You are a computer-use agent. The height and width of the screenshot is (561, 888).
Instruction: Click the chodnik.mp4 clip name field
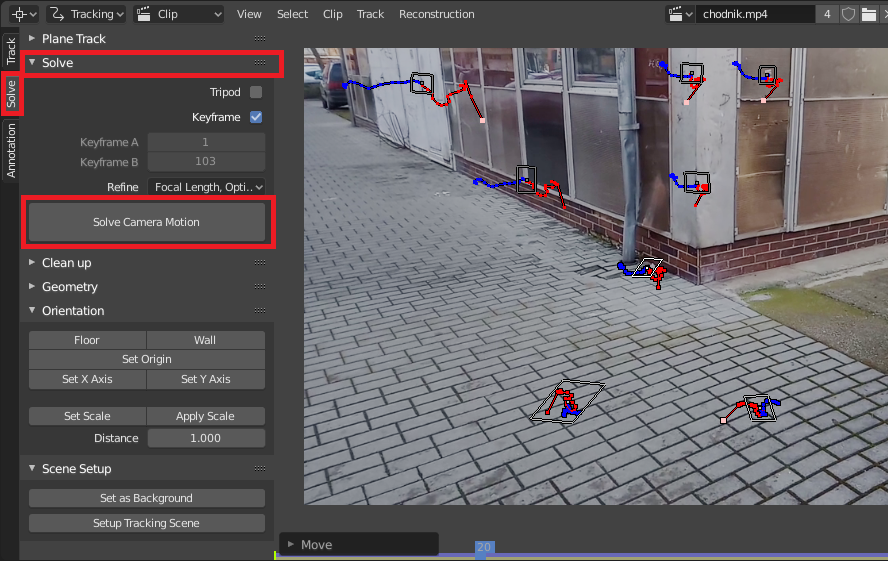click(755, 14)
